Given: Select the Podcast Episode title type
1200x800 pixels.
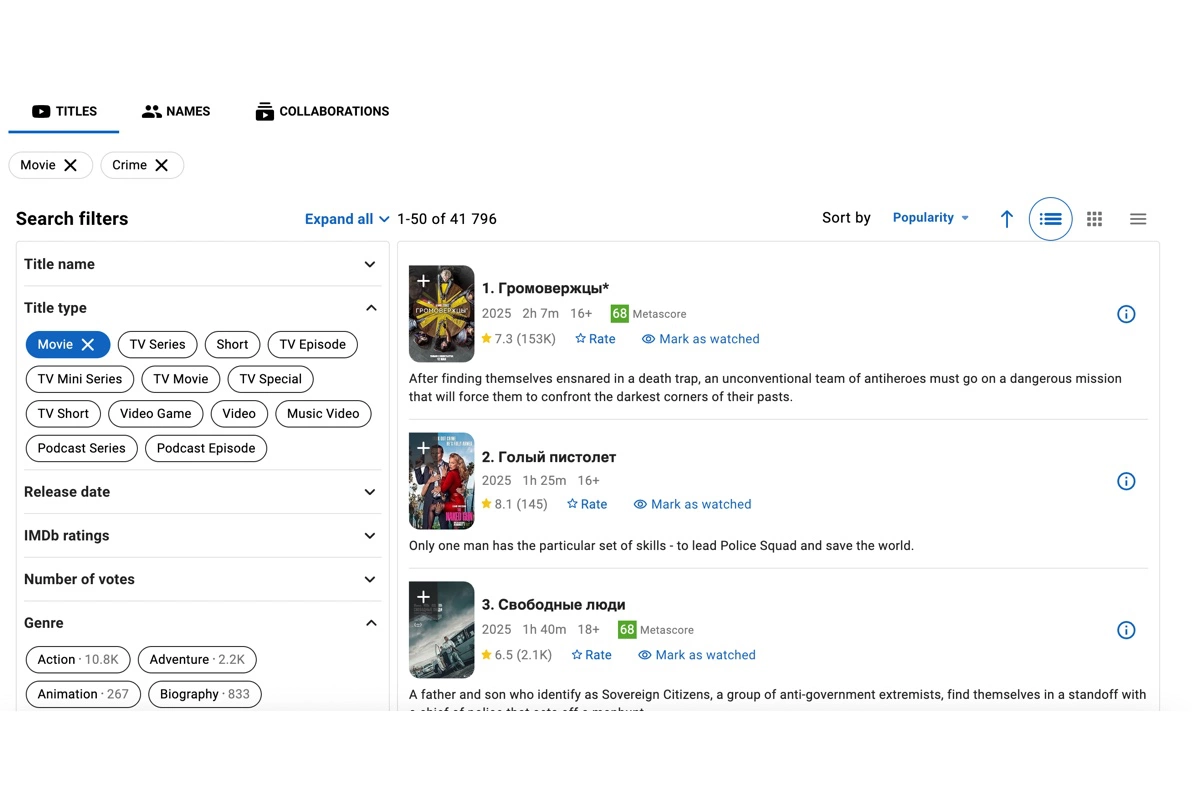Looking at the screenshot, I should click(206, 448).
